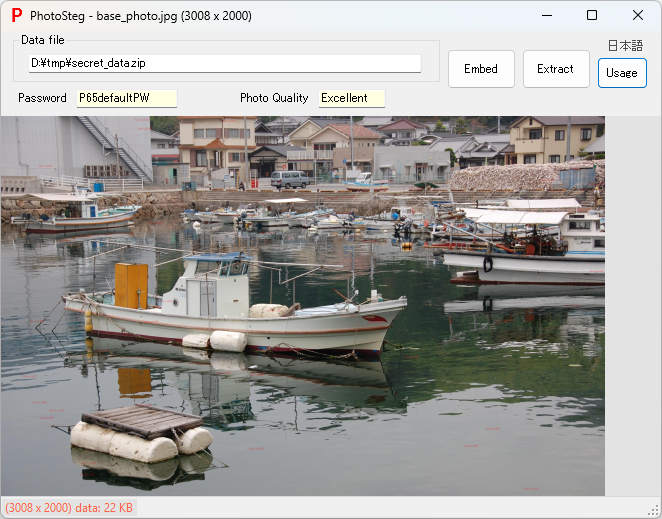Click the window resize grip in status bar
Screen dimensions: 662x519
(x=654, y=511)
